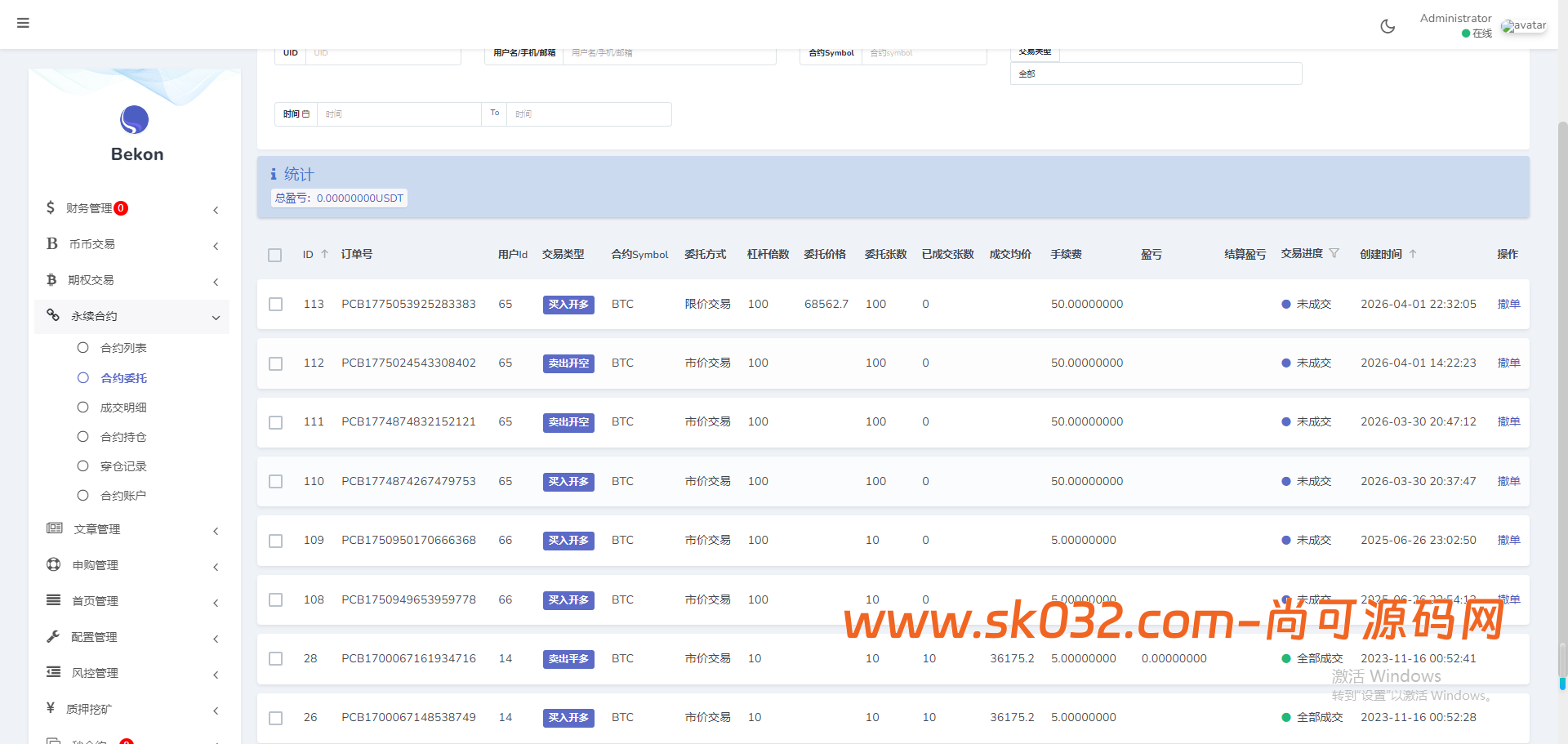Select the 风控管理 sidebar icon
This screenshot has height=744, width=1568.
pos(53,672)
